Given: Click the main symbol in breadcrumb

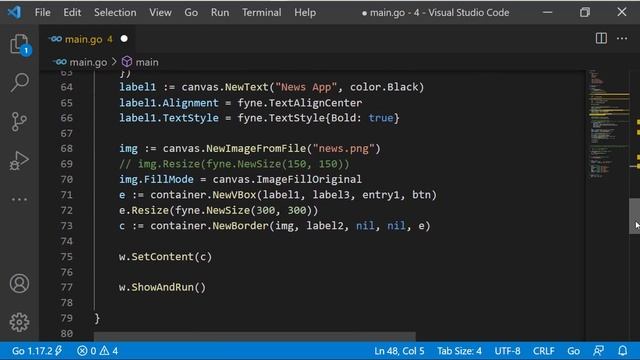Looking at the screenshot, I should (x=140, y=62).
